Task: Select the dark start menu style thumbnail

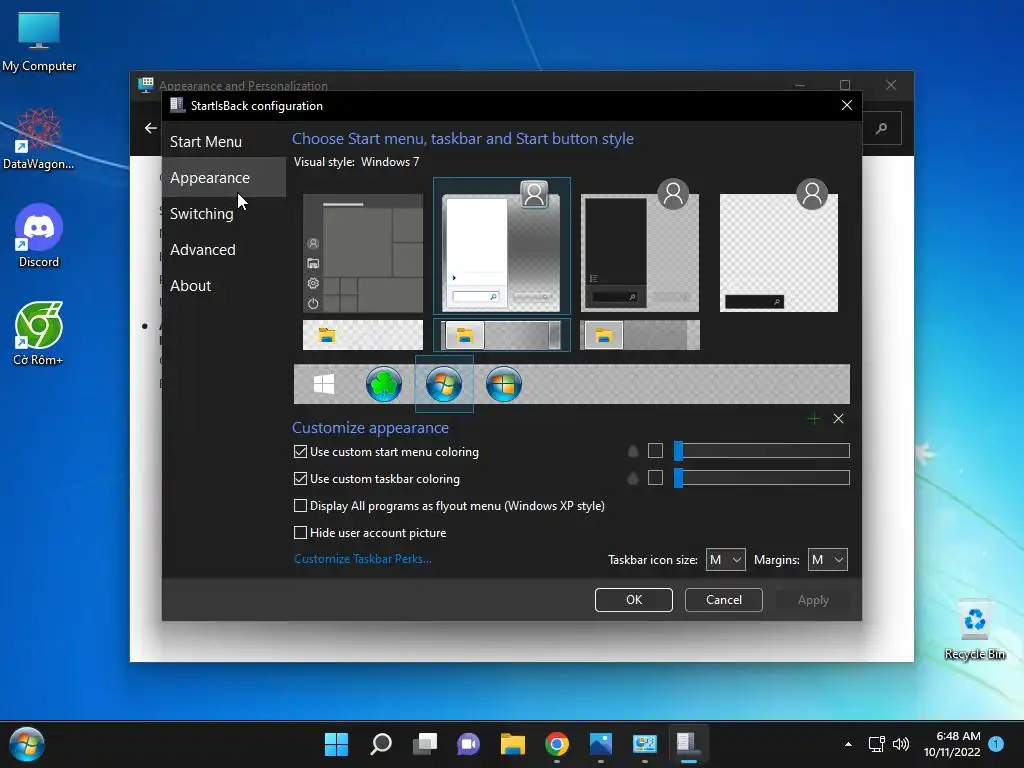Action: (640, 246)
